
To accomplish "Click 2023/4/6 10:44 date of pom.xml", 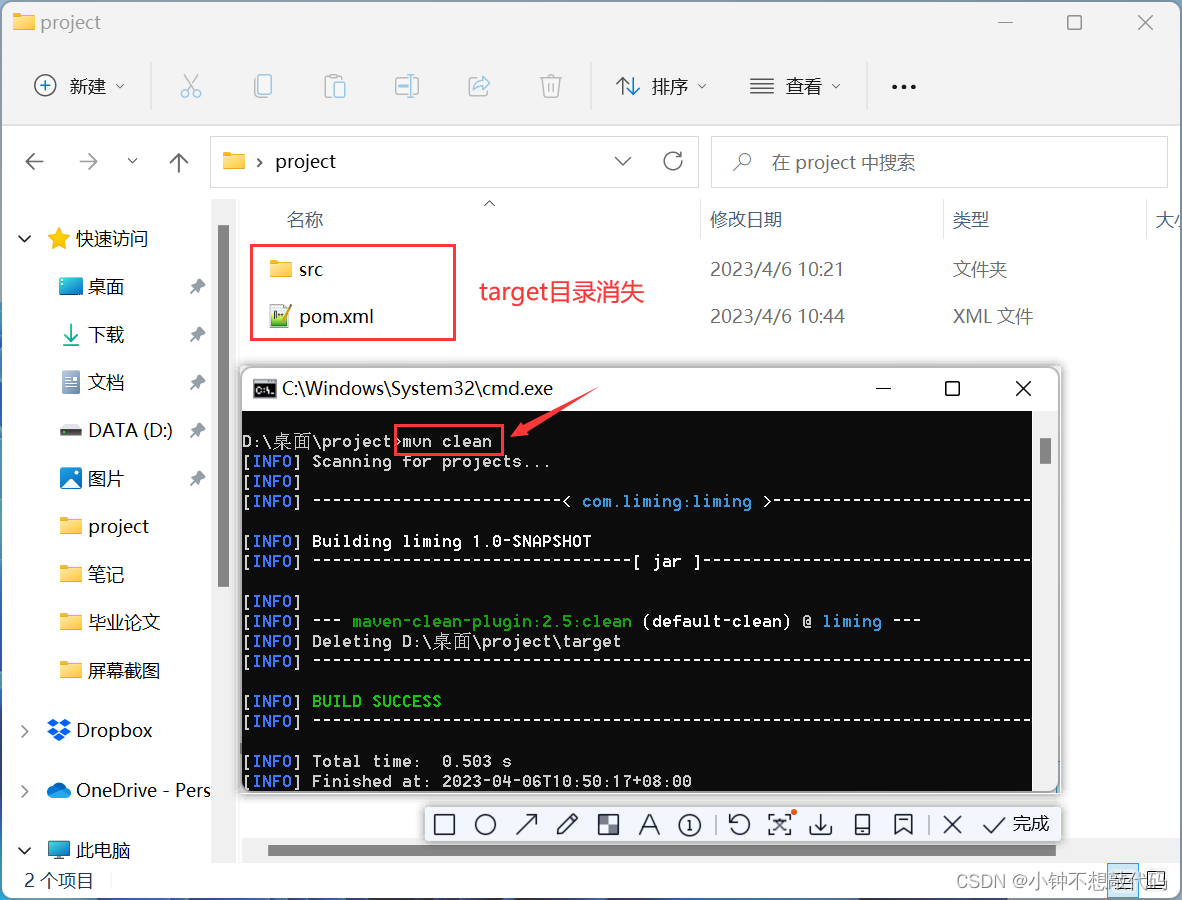I will coord(777,317).
